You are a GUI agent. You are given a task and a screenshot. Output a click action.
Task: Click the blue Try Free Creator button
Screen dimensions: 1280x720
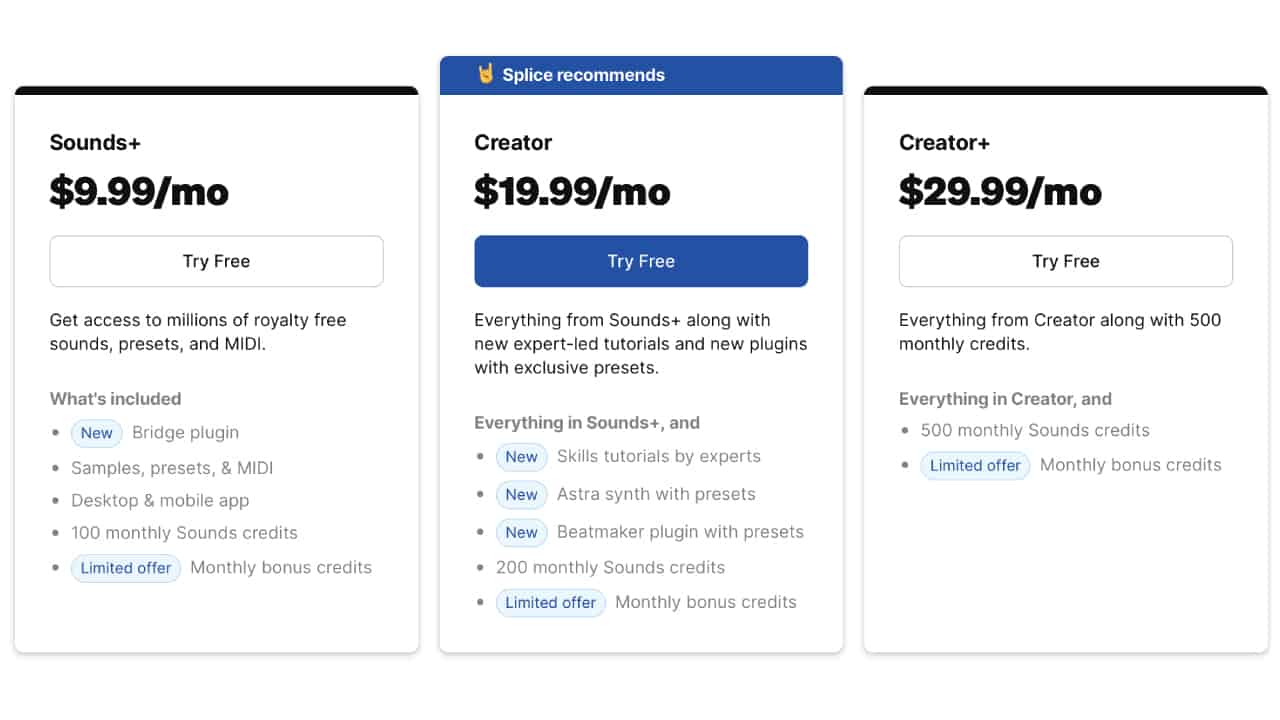click(x=641, y=261)
